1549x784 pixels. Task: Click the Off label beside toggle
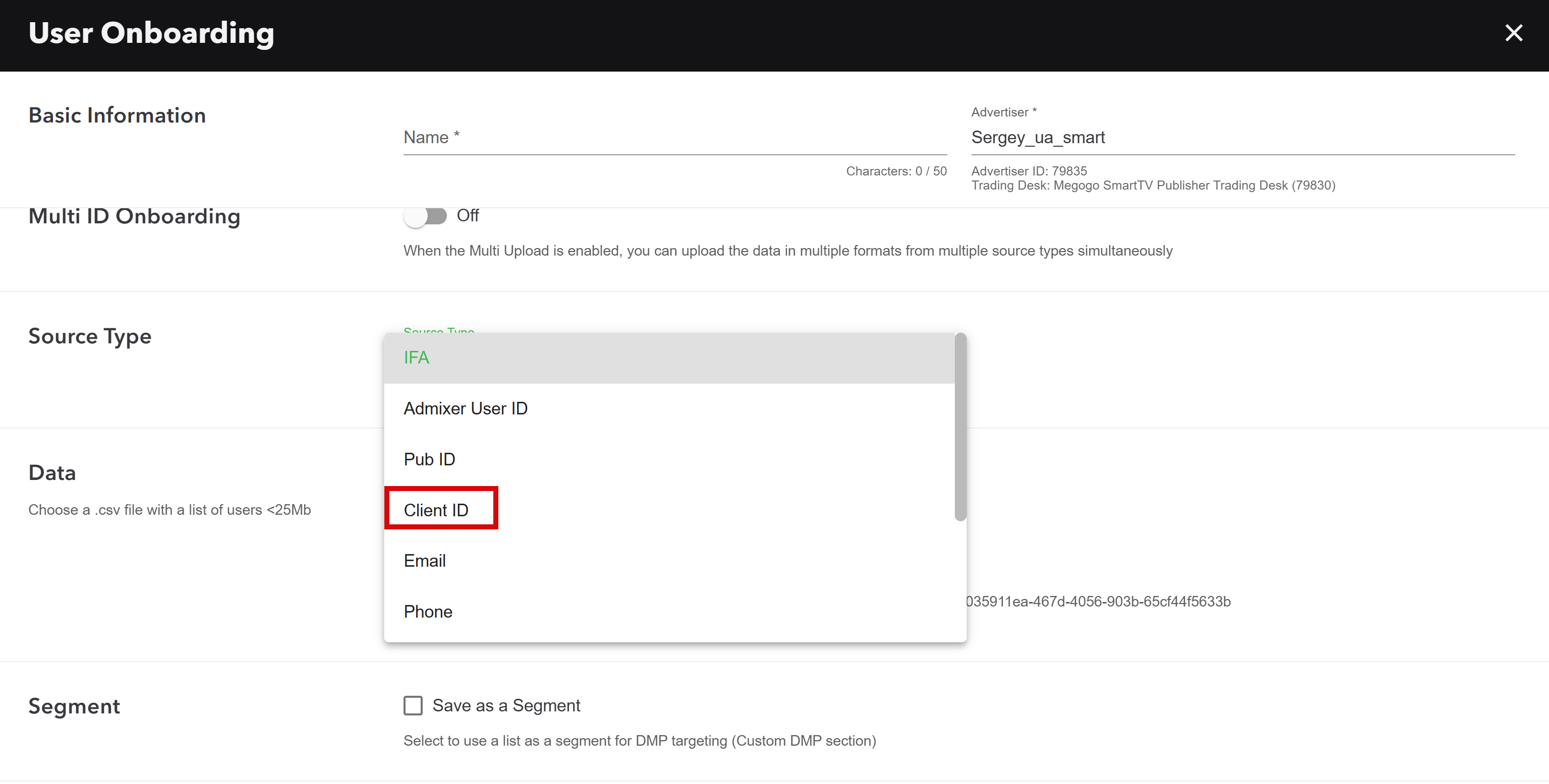point(468,215)
